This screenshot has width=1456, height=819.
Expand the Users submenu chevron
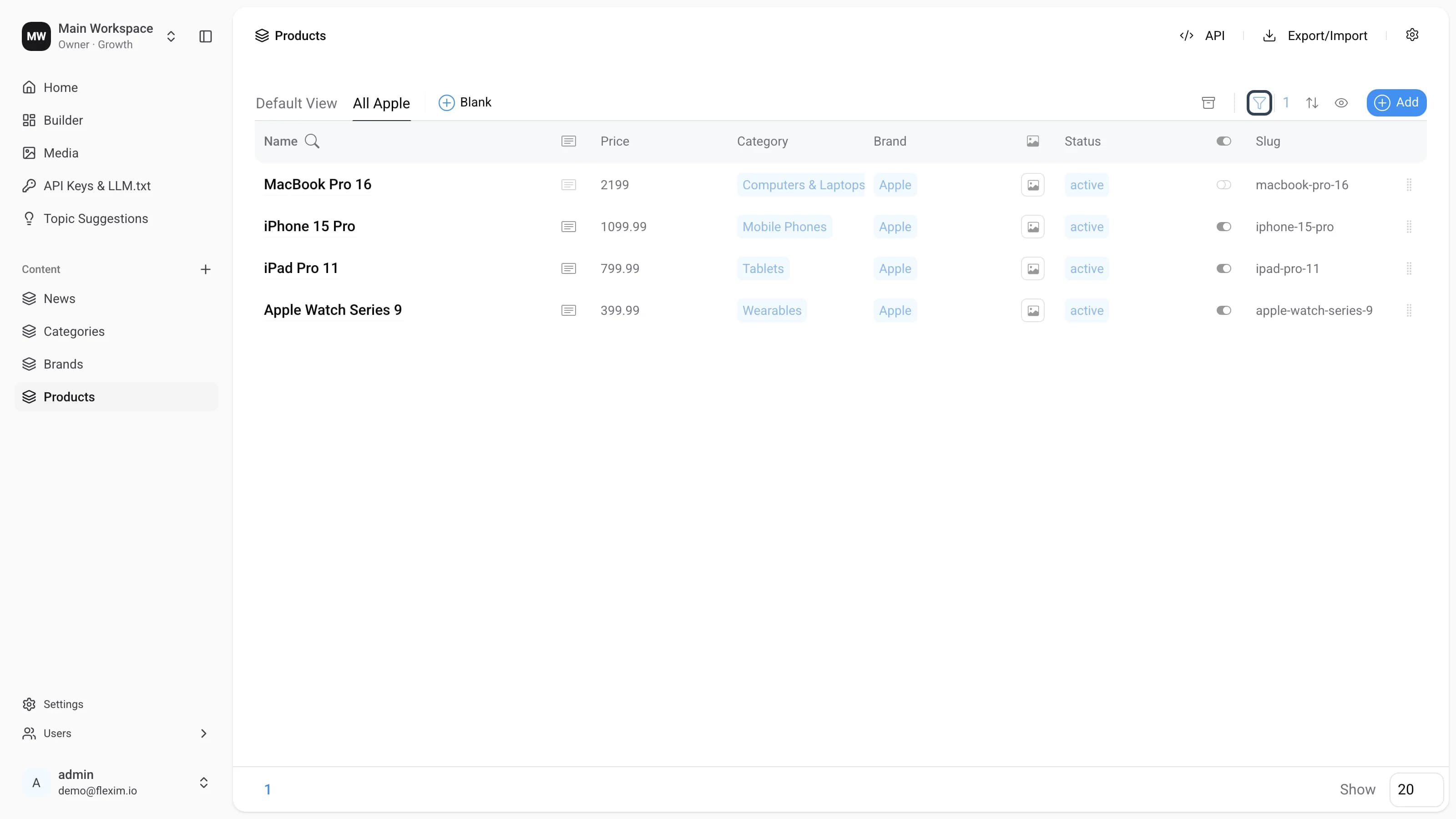point(203,733)
